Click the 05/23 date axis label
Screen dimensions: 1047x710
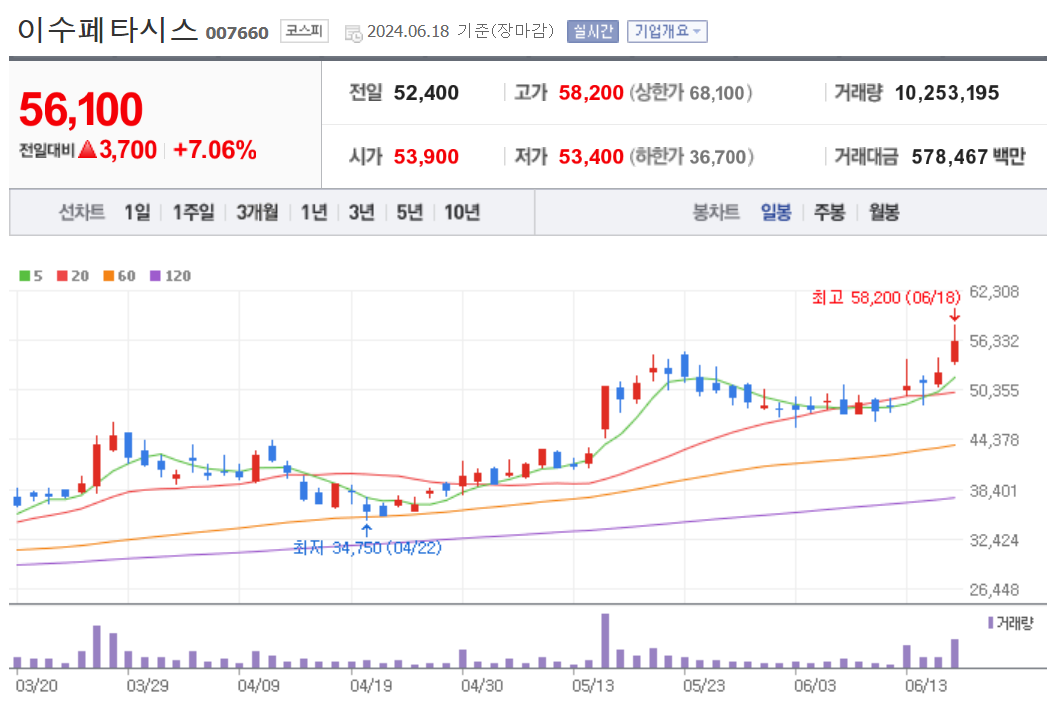point(703,685)
